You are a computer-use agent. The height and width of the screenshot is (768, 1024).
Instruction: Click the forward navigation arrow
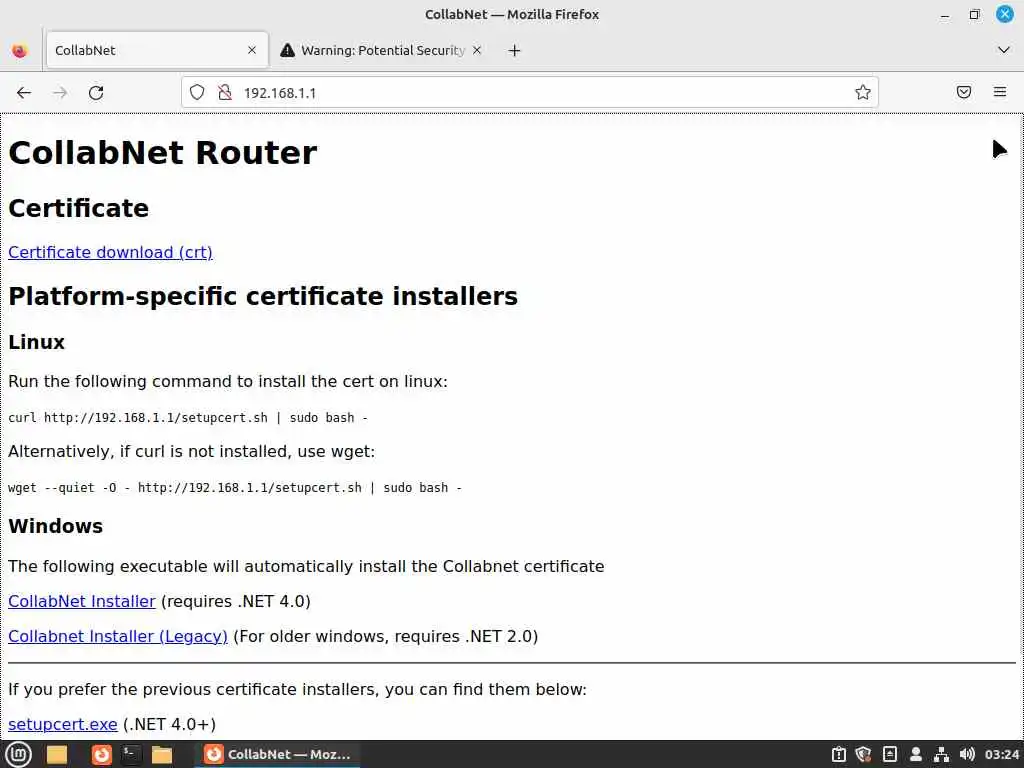[60, 93]
